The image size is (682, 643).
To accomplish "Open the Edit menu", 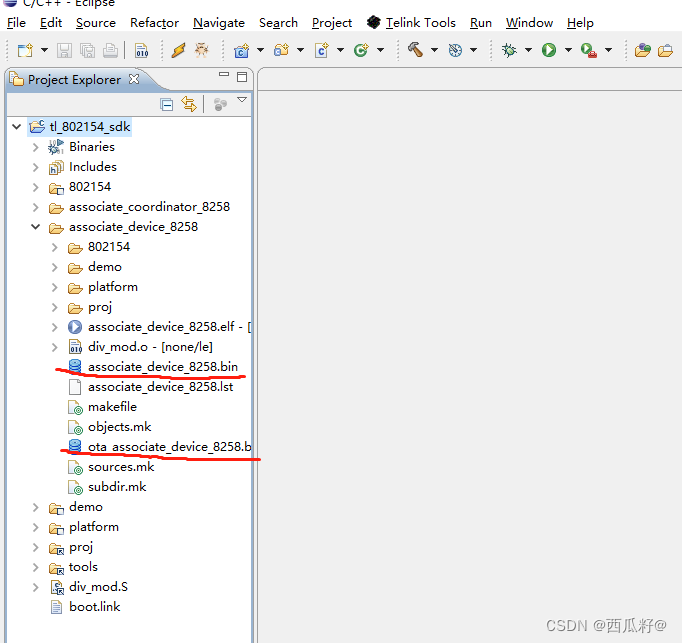I will (x=51, y=23).
